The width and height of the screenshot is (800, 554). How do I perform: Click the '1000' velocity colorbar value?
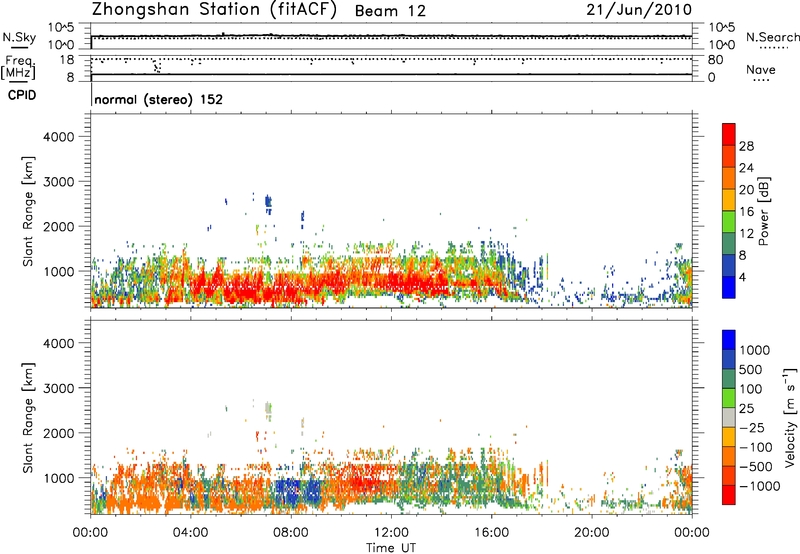tap(755, 350)
